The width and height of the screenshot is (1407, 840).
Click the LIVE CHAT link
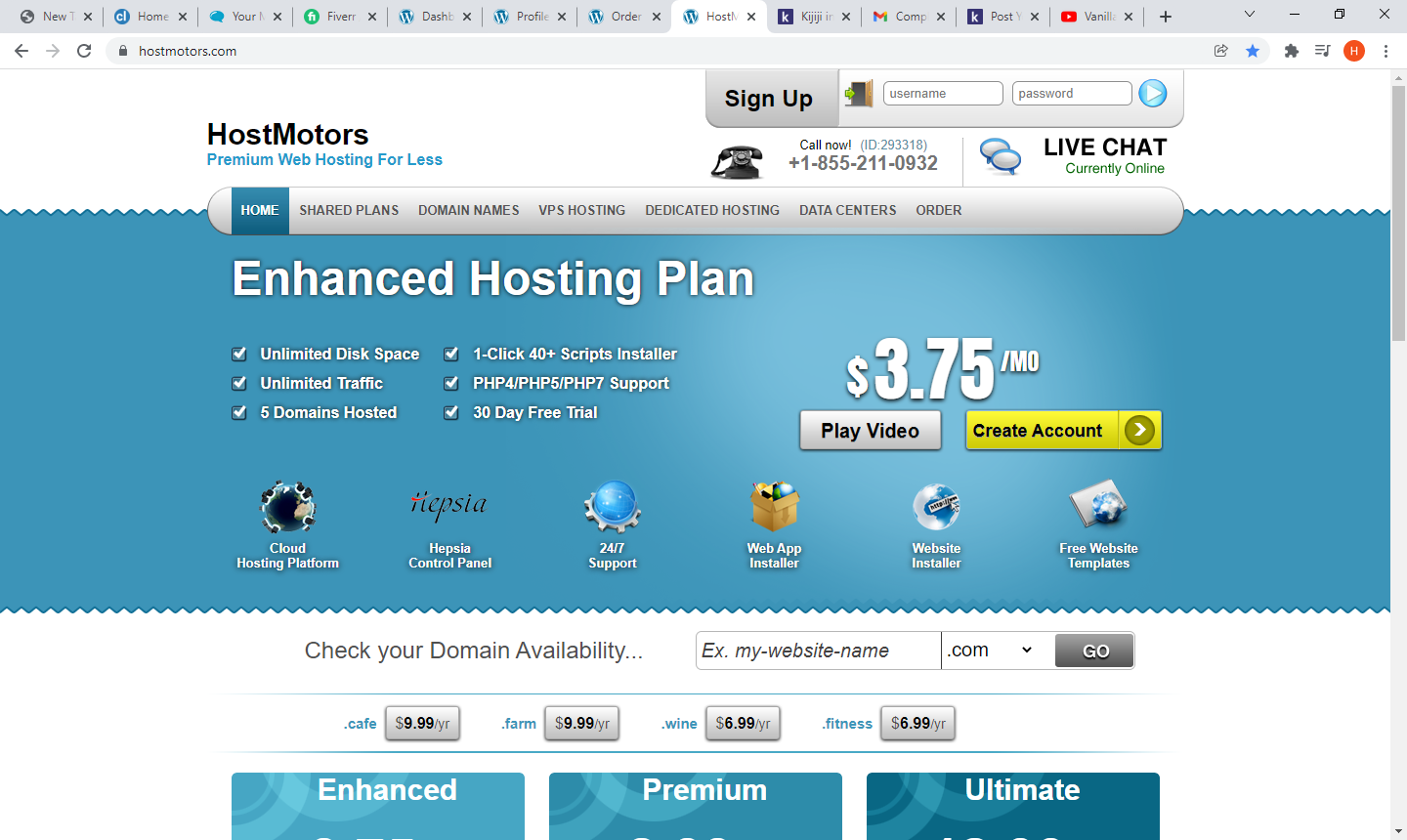click(1105, 147)
